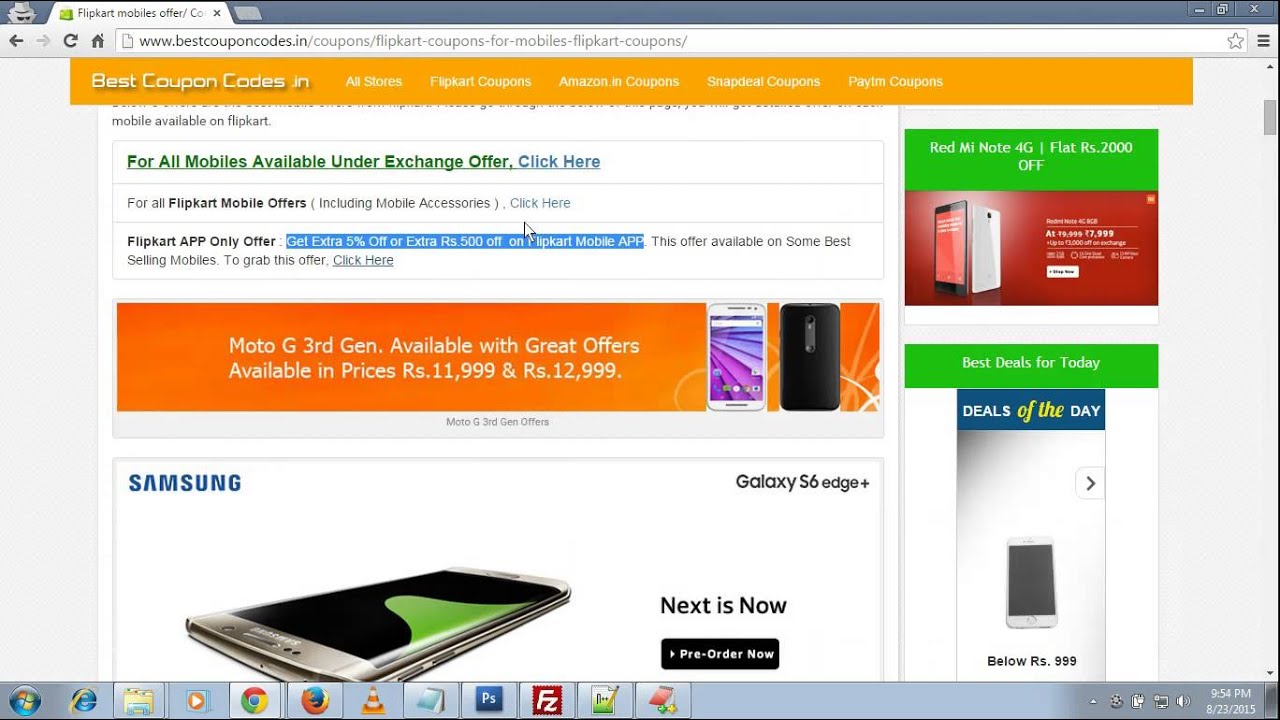Image resolution: width=1280 pixels, height=720 pixels.
Task: Click the Best Deals for Today heading
Action: click(x=1031, y=363)
